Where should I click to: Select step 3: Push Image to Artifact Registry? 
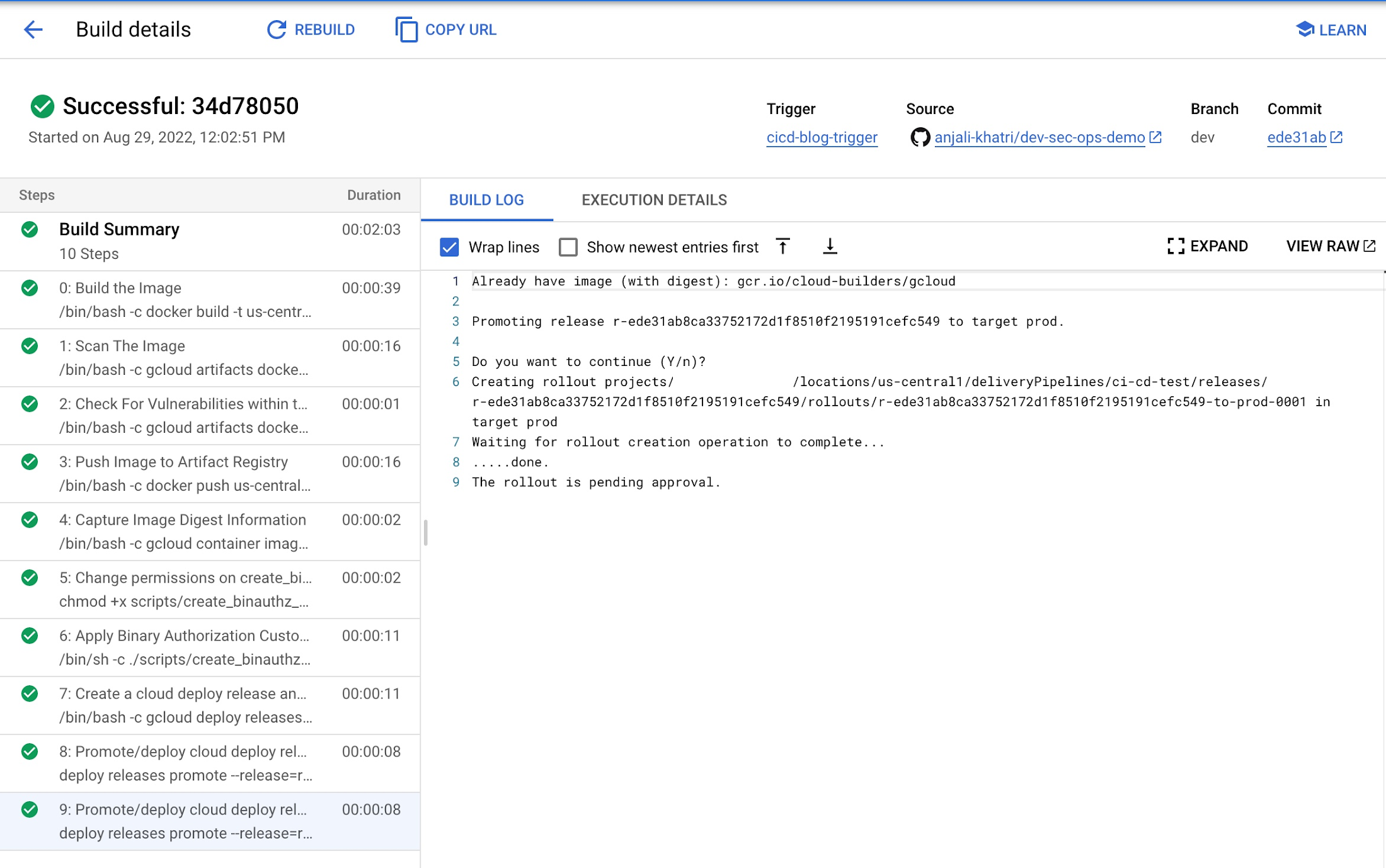[210, 474]
